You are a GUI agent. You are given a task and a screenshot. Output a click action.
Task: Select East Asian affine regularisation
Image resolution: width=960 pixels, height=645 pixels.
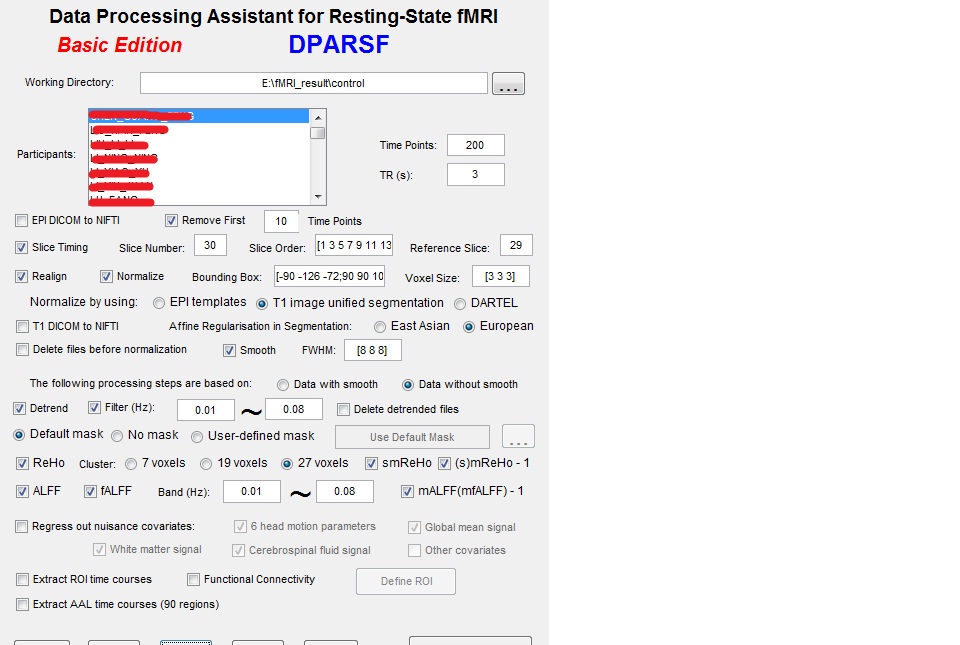(380, 327)
